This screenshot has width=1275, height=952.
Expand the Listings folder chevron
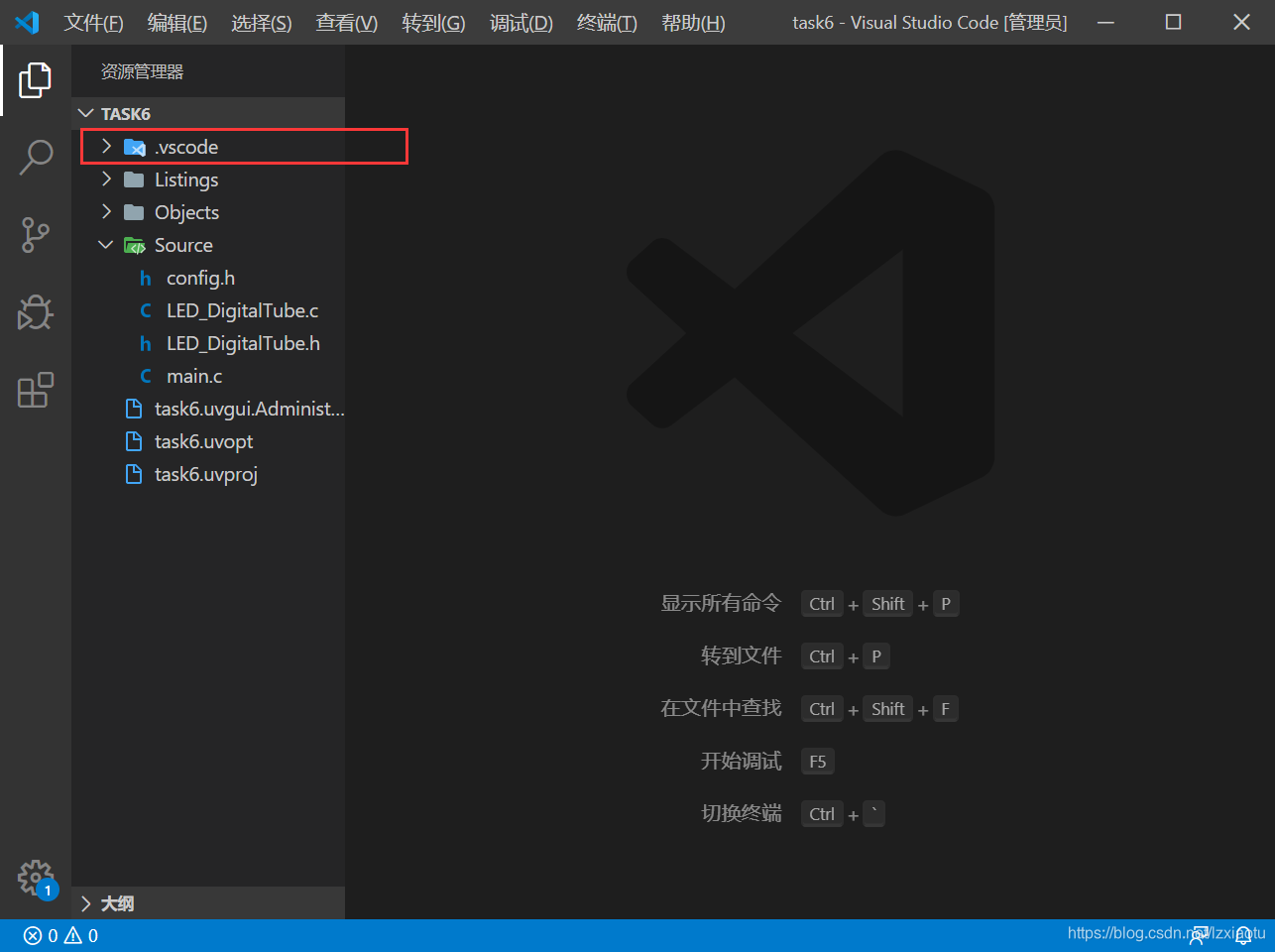(106, 179)
